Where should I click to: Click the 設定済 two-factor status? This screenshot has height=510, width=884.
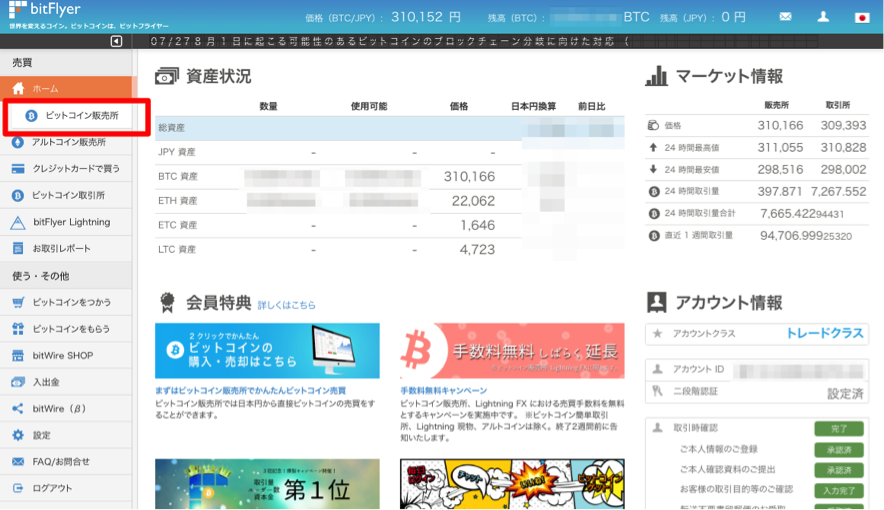click(845, 393)
